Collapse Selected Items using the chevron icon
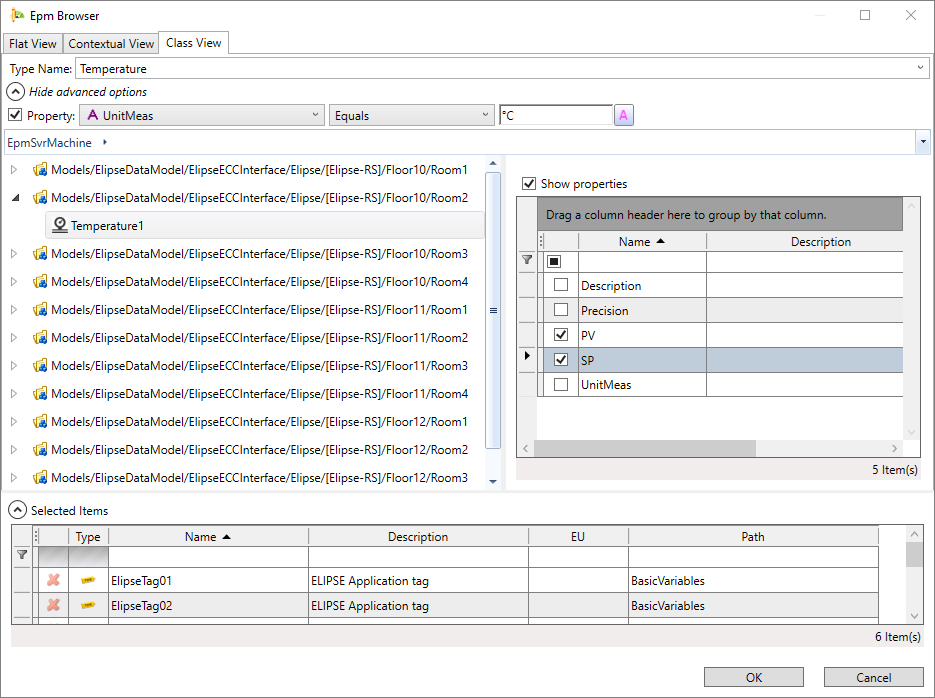 (x=18, y=510)
